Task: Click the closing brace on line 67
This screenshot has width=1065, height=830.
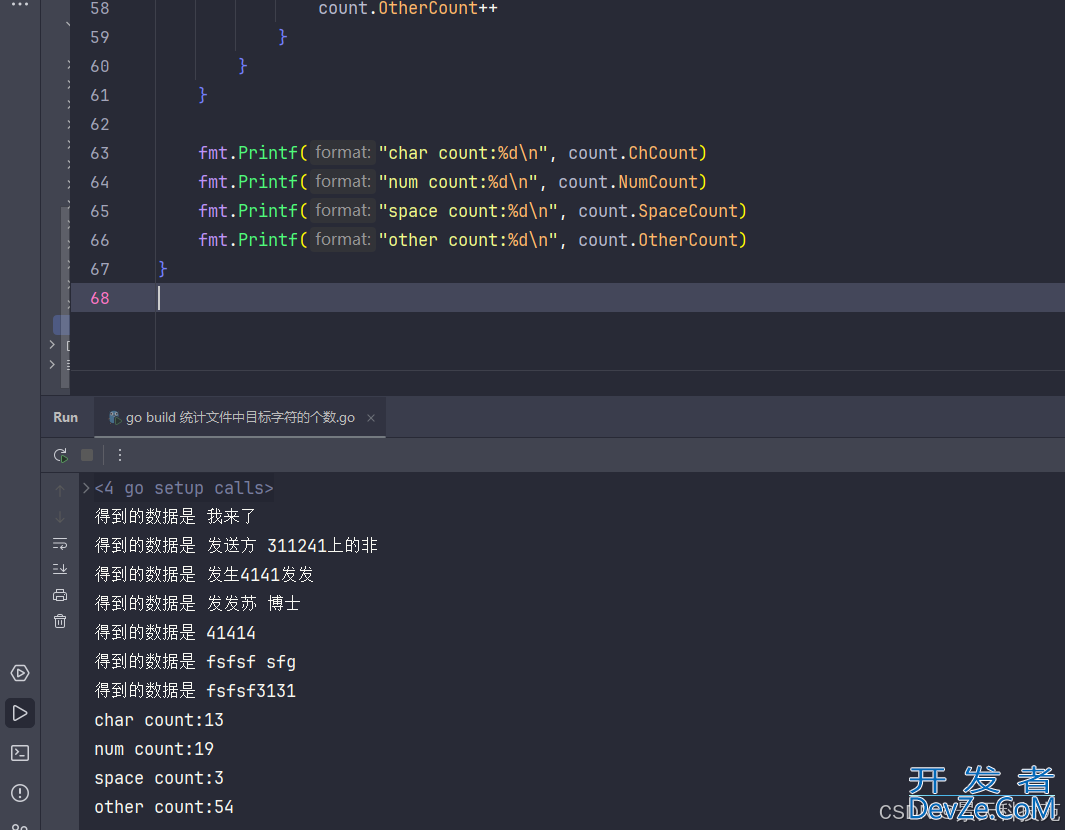Action: (x=163, y=270)
